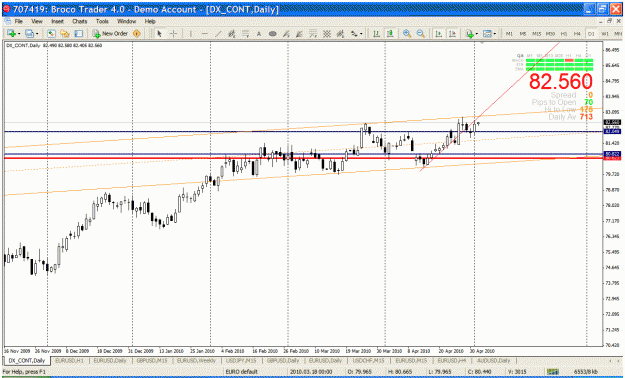Select the Horizontal Line drawing tool
Screen dimensions: 625x378
tap(204, 34)
